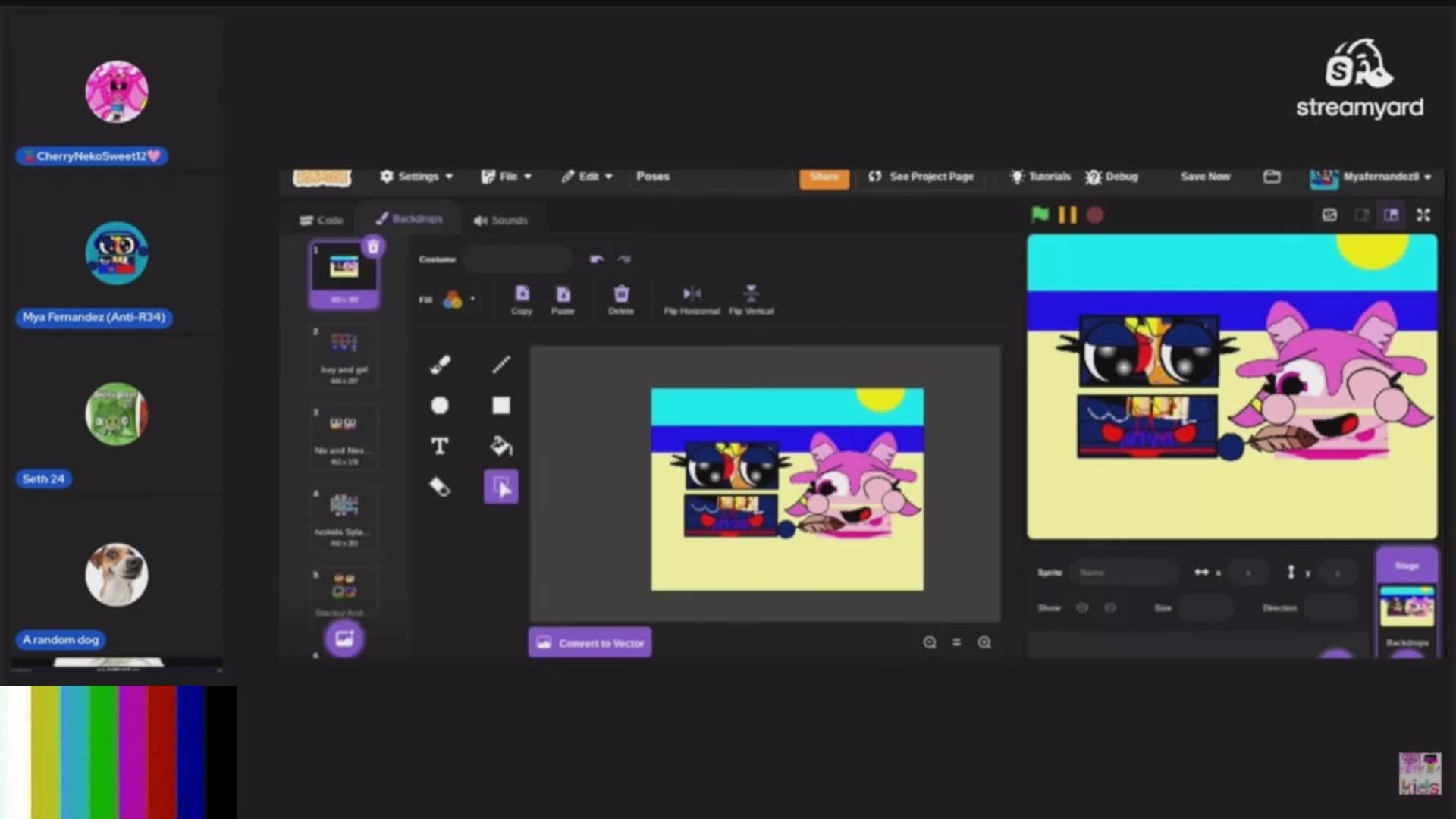
Task: Zoom out of the paint canvas
Action: click(x=930, y=643)
